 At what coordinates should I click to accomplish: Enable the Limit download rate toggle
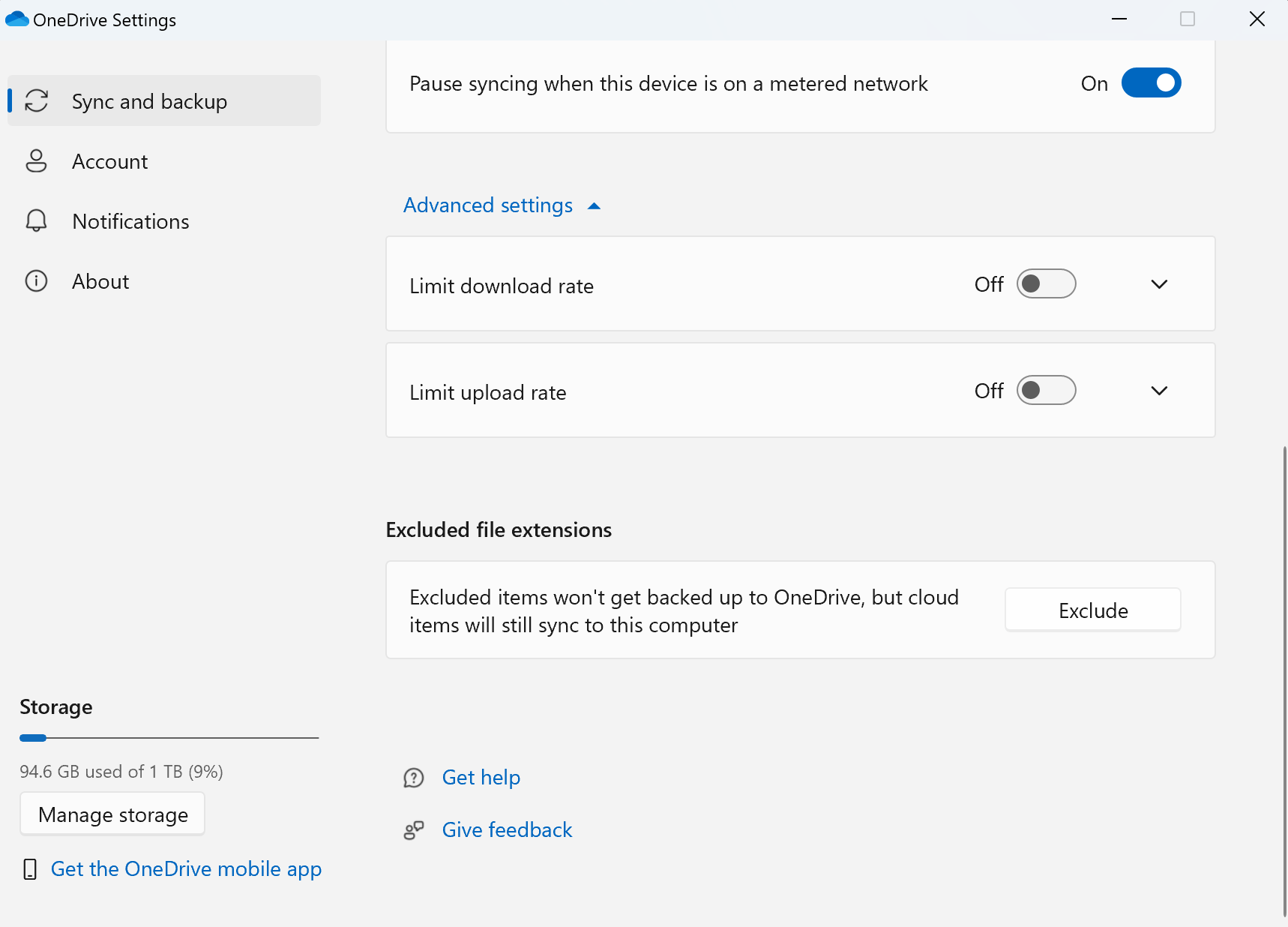(x=1047, y=284)
